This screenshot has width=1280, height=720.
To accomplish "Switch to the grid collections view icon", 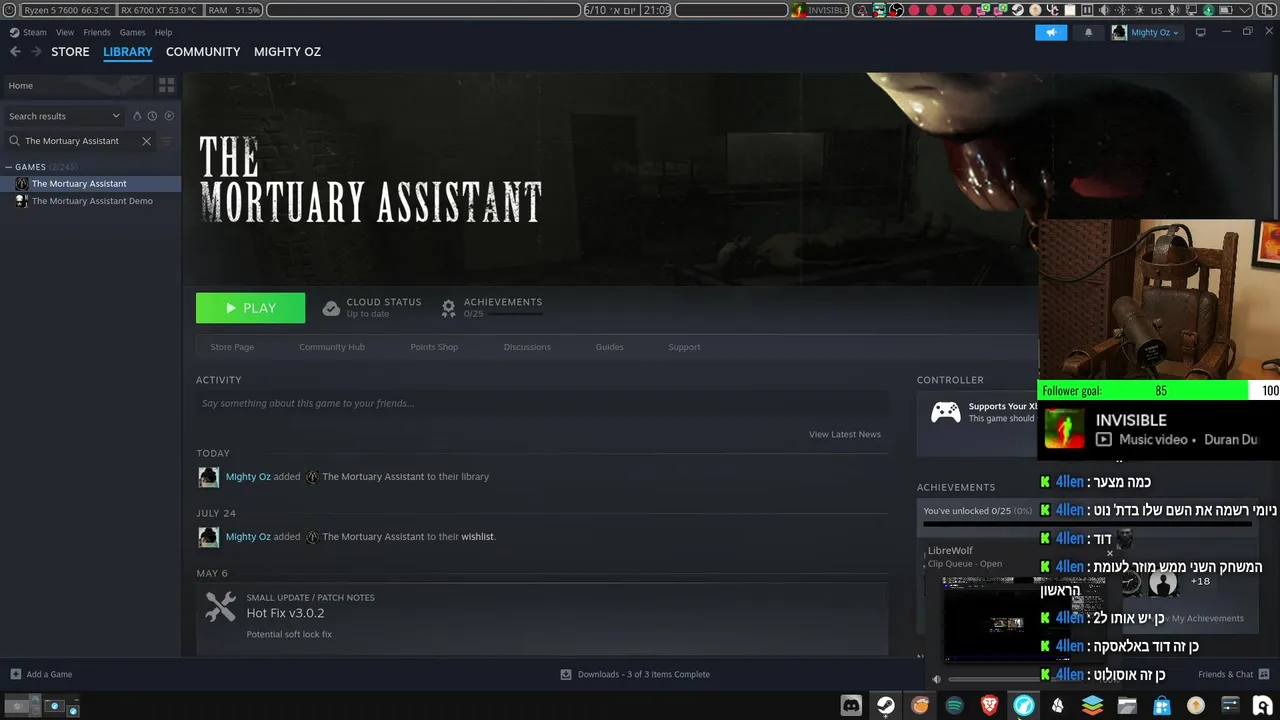I will 166,86.
